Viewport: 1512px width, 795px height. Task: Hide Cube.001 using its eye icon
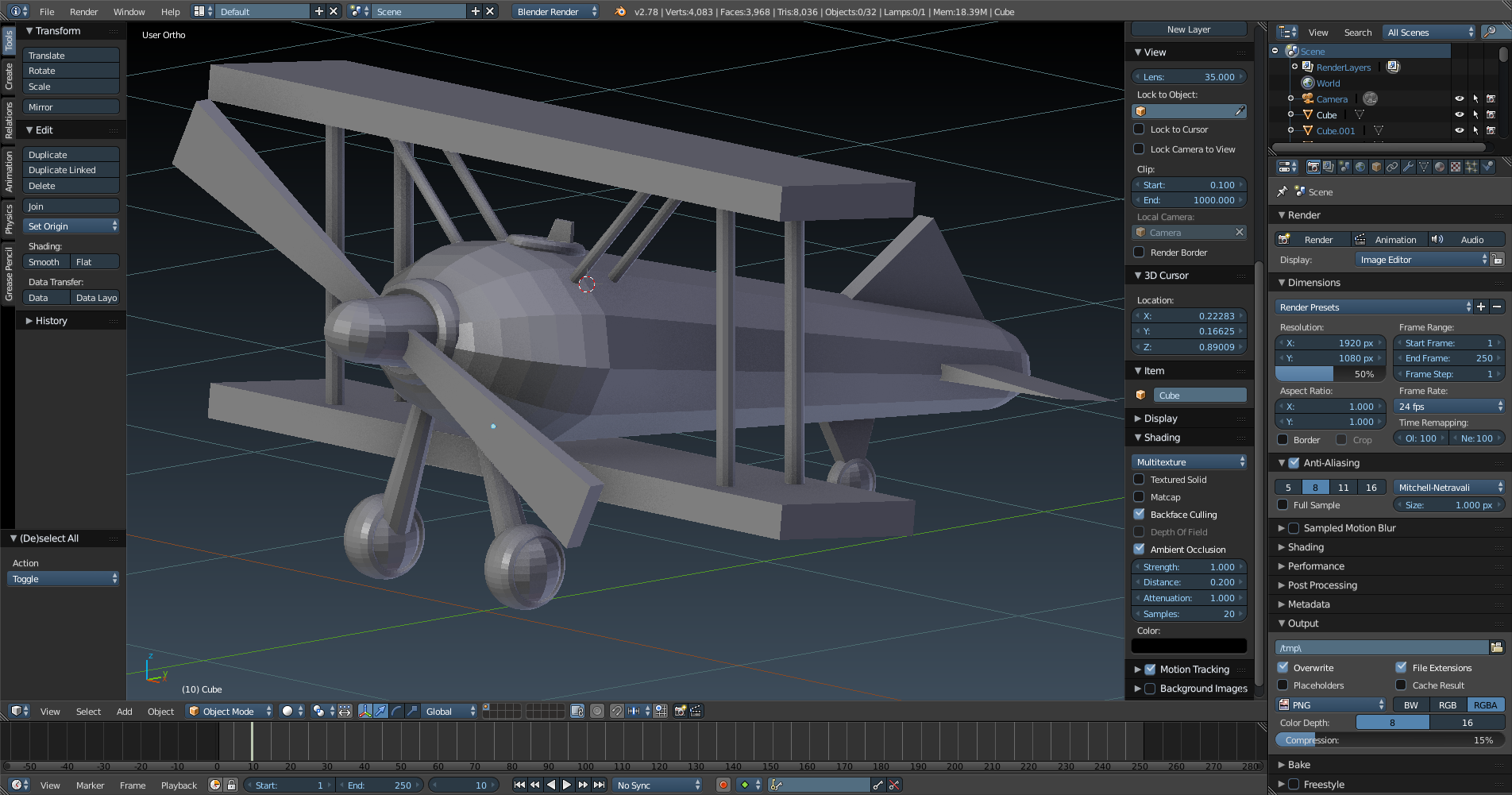click(x=1459, y=130)
